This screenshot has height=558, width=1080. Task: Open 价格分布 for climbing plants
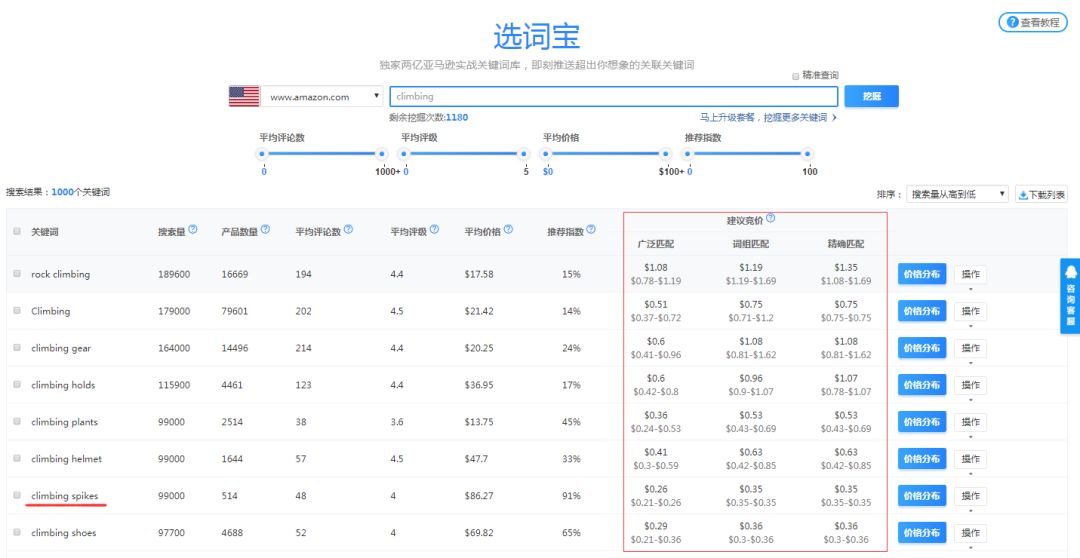922,422
